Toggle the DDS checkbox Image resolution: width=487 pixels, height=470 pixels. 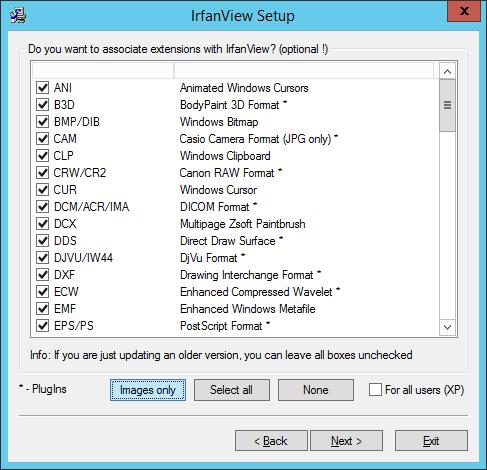[x=42, y=241]
